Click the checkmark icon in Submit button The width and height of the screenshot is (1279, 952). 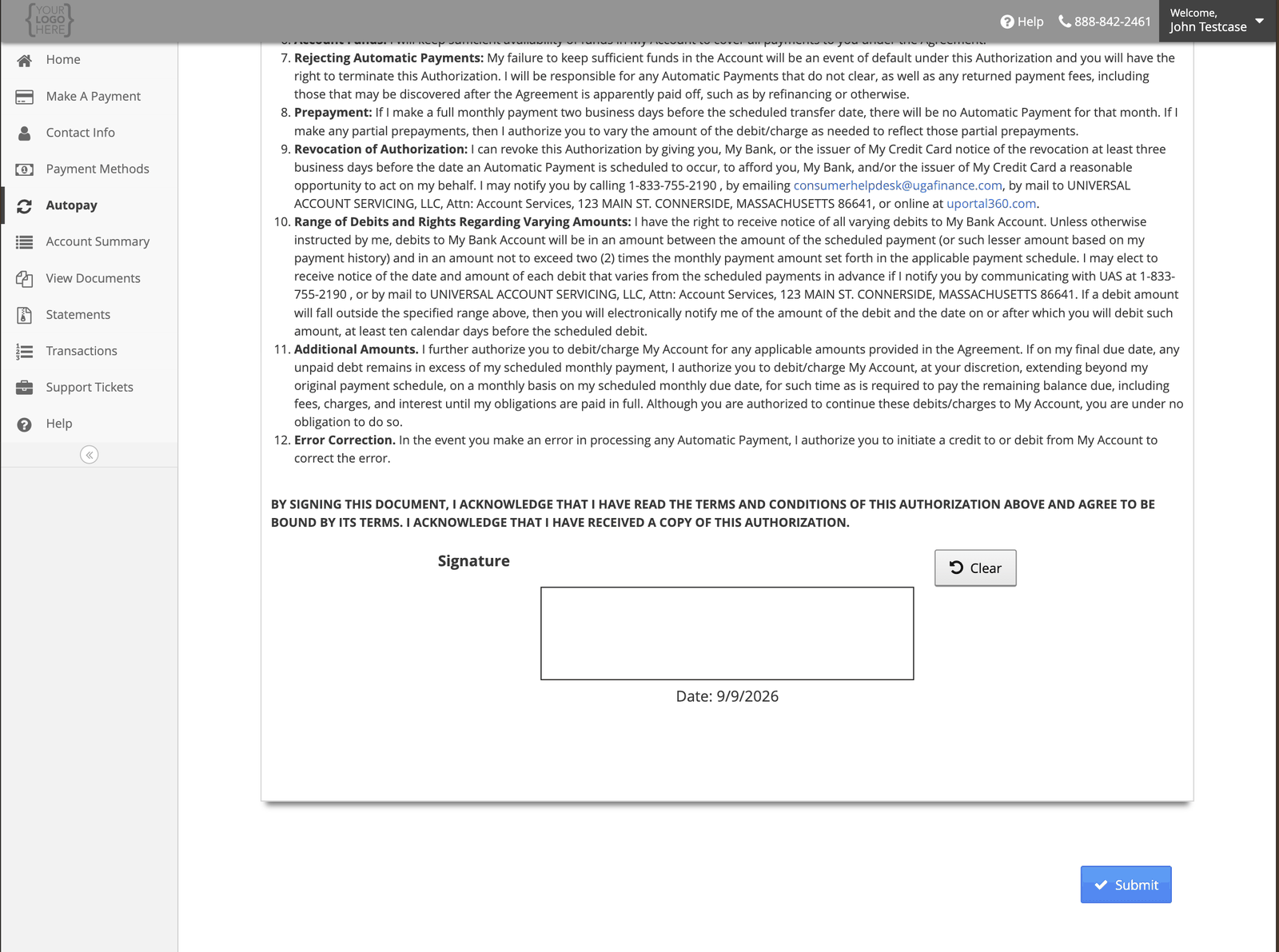click(x=1102, y=885)
